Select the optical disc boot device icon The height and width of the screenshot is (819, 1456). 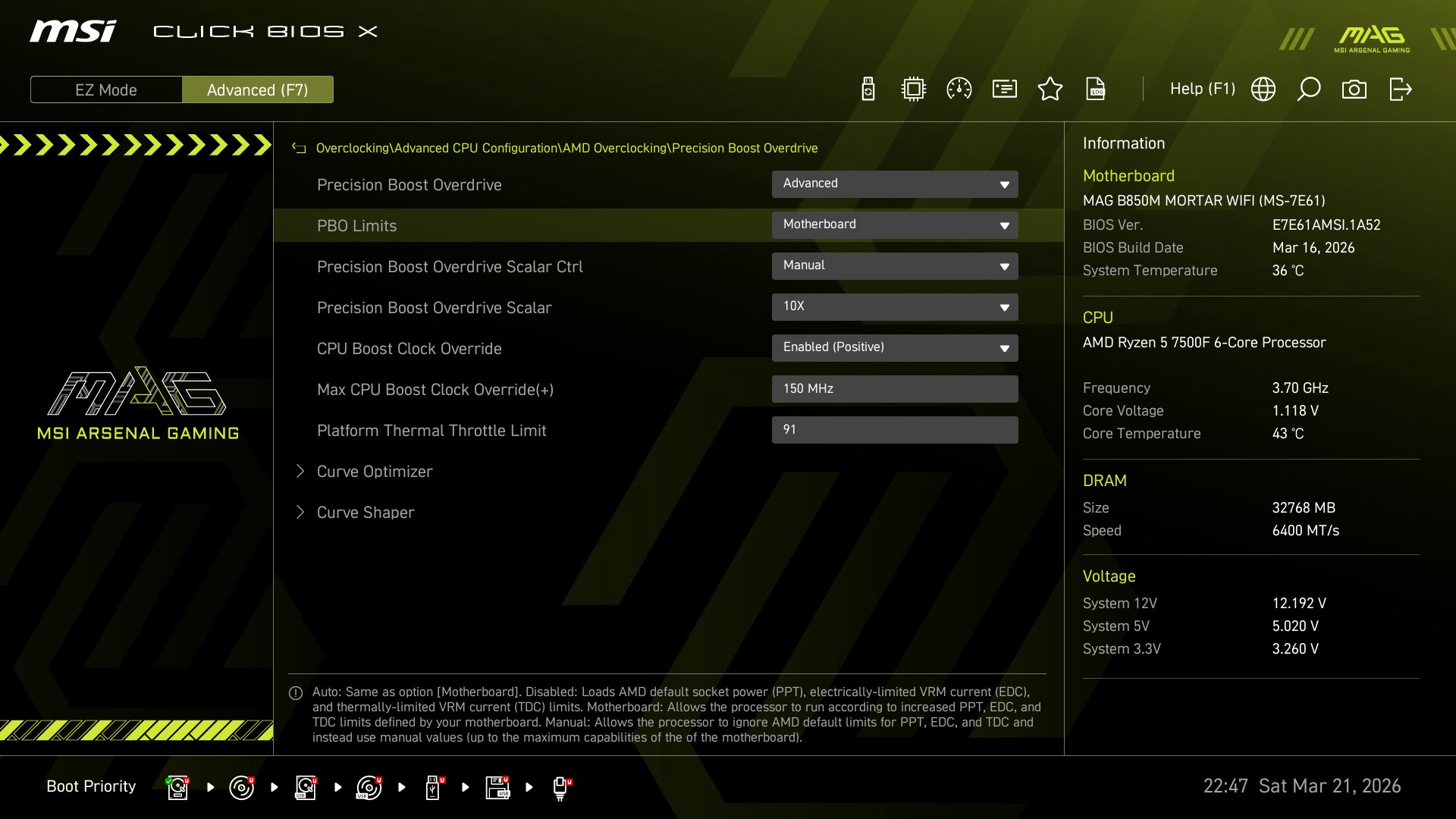(x=241, y=787)
